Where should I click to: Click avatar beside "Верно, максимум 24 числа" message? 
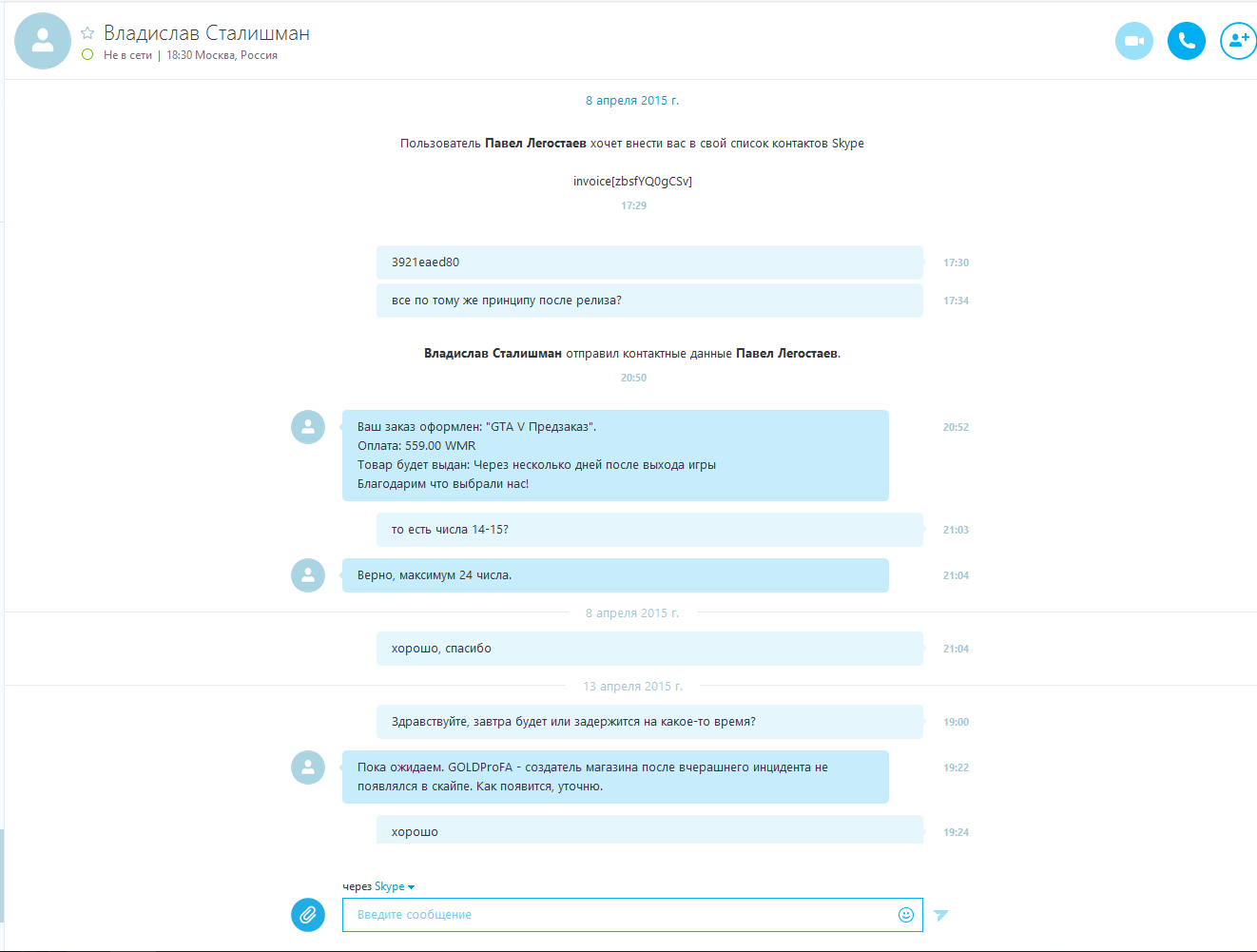(x=308, y=575)
